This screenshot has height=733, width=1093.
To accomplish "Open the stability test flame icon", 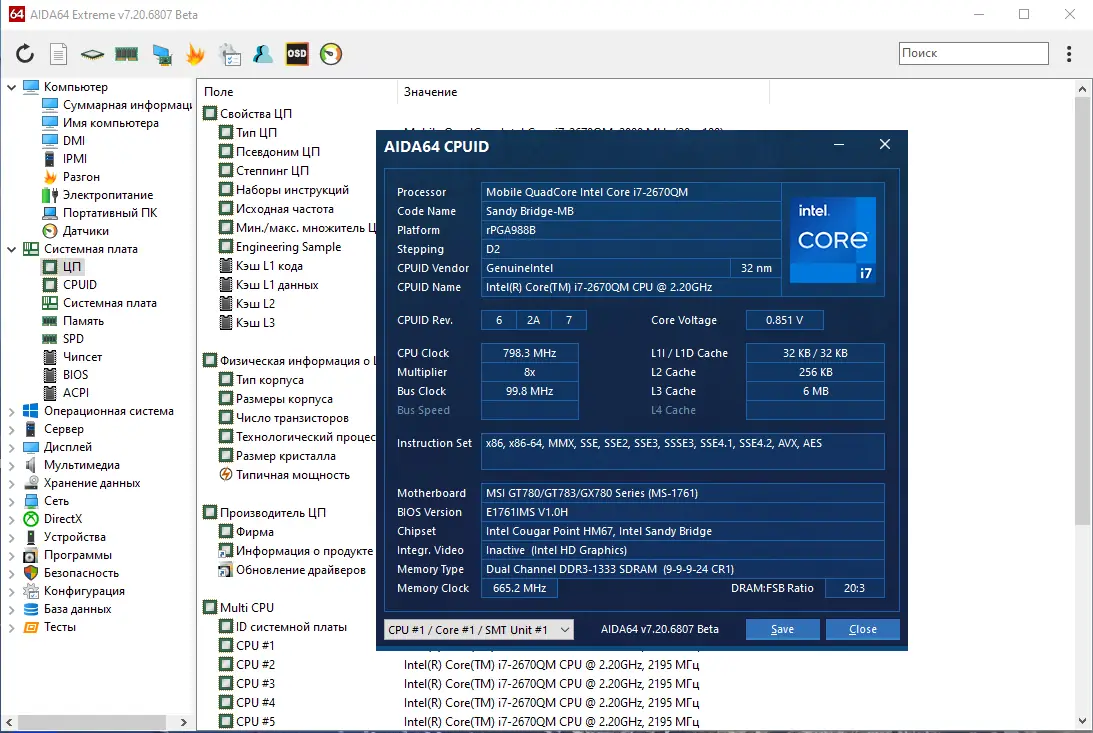I will click(195, 54).
